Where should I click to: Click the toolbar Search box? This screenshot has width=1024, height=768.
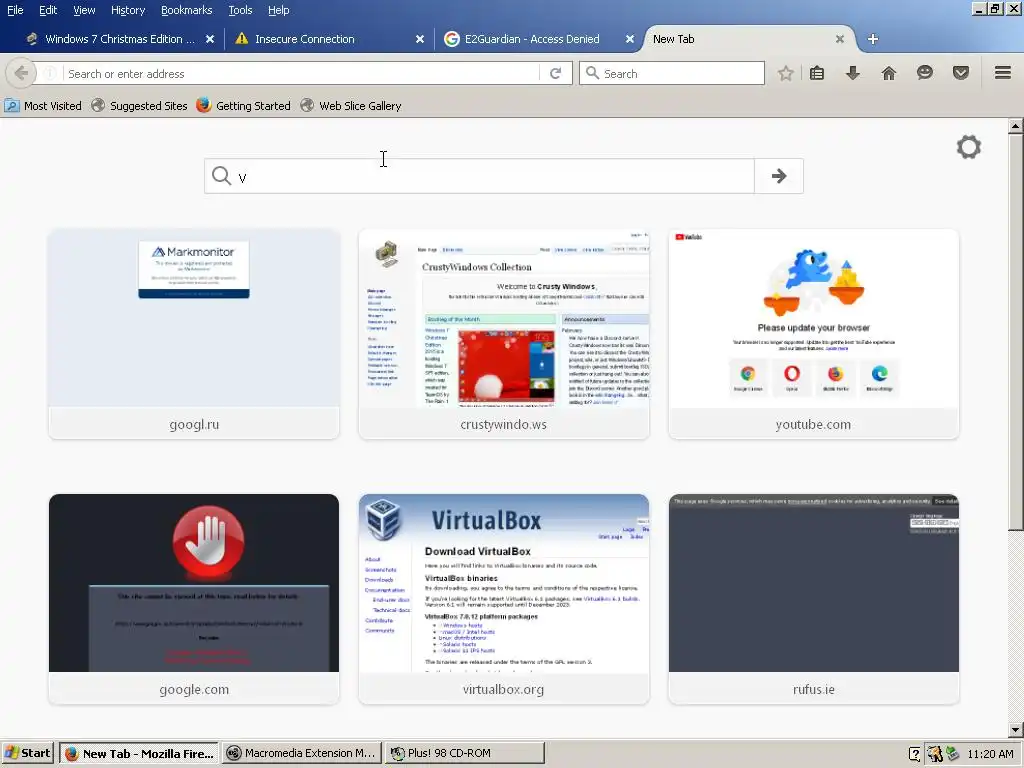point(672,73)
